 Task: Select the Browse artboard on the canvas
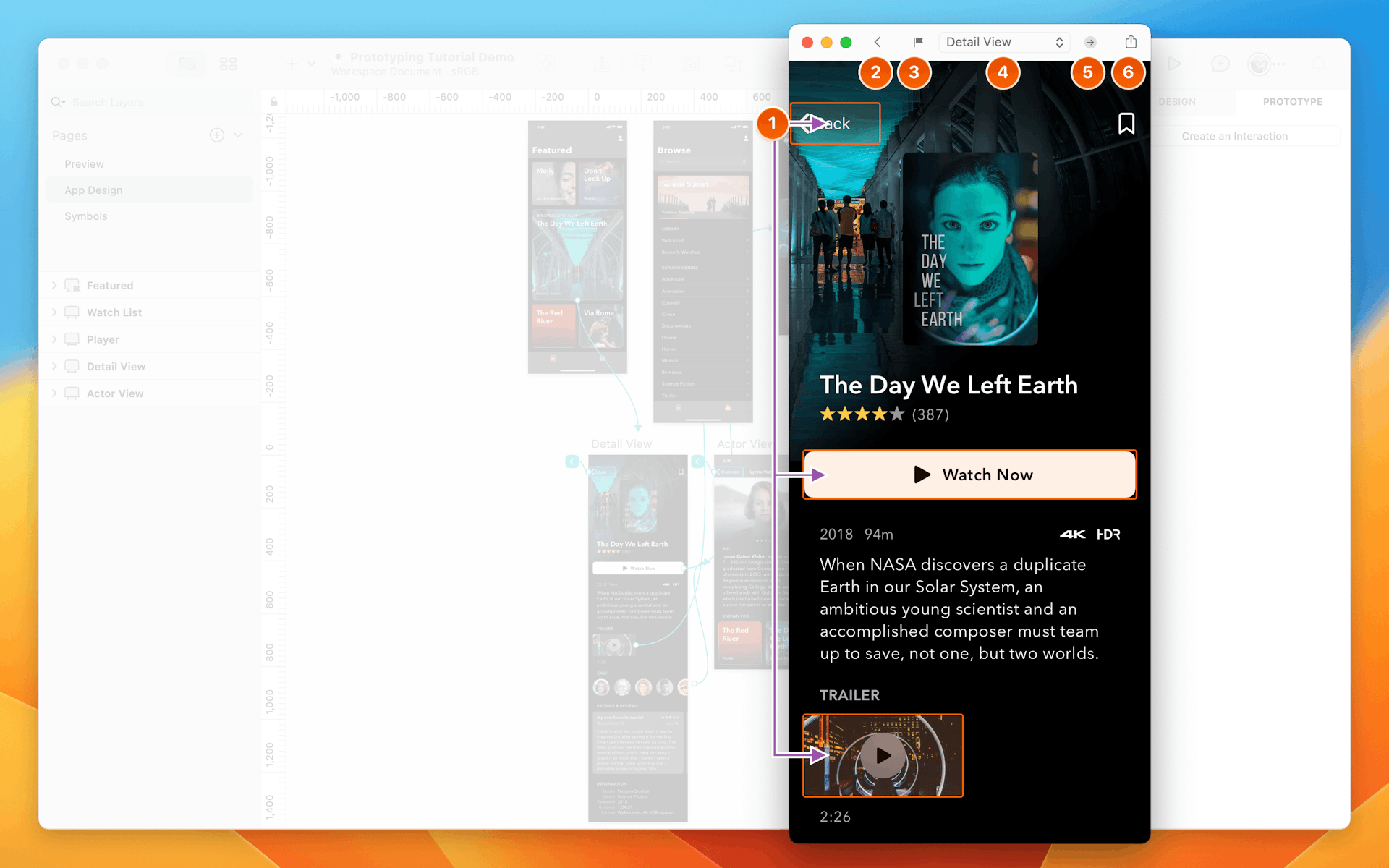coord(702,272)
